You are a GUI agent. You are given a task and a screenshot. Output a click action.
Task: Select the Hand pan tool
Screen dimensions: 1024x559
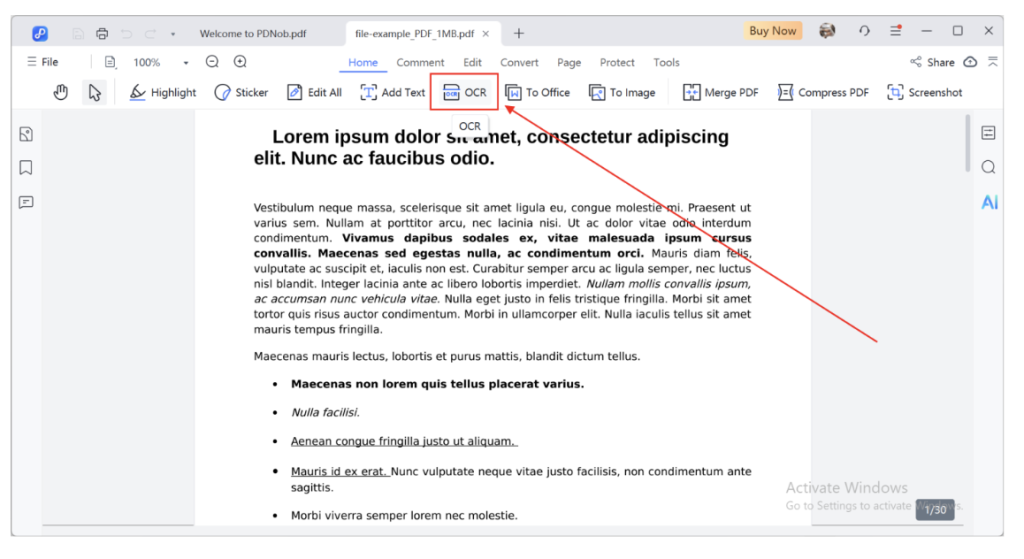point(61,92)
